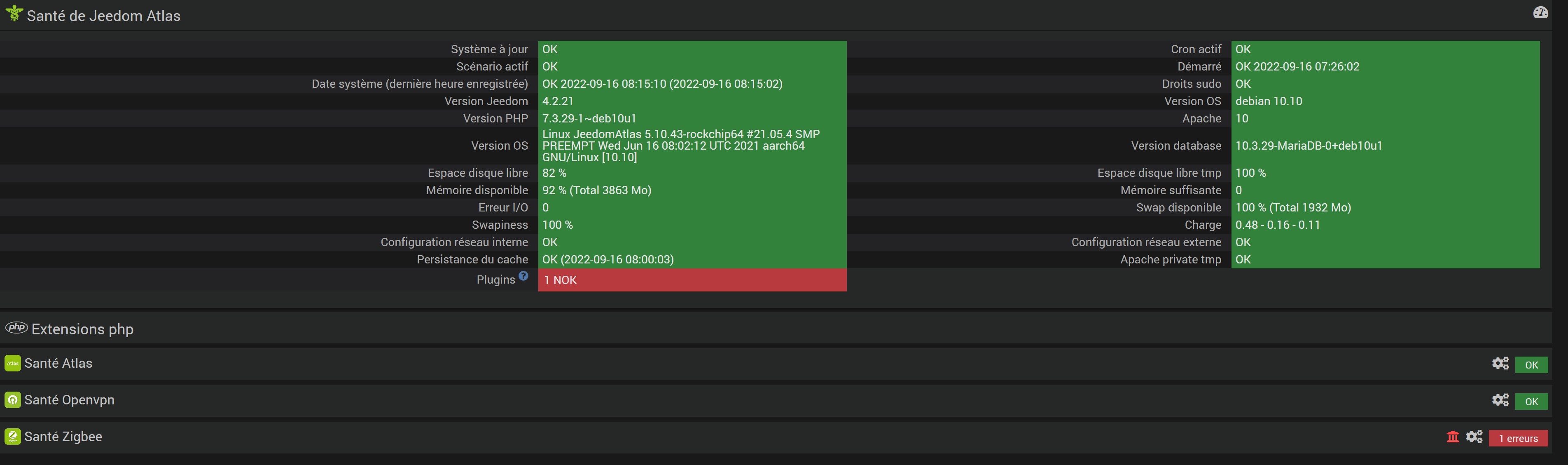
Task: Click the Santé Atlas plugin icon
Action: [x=13, y=364]
